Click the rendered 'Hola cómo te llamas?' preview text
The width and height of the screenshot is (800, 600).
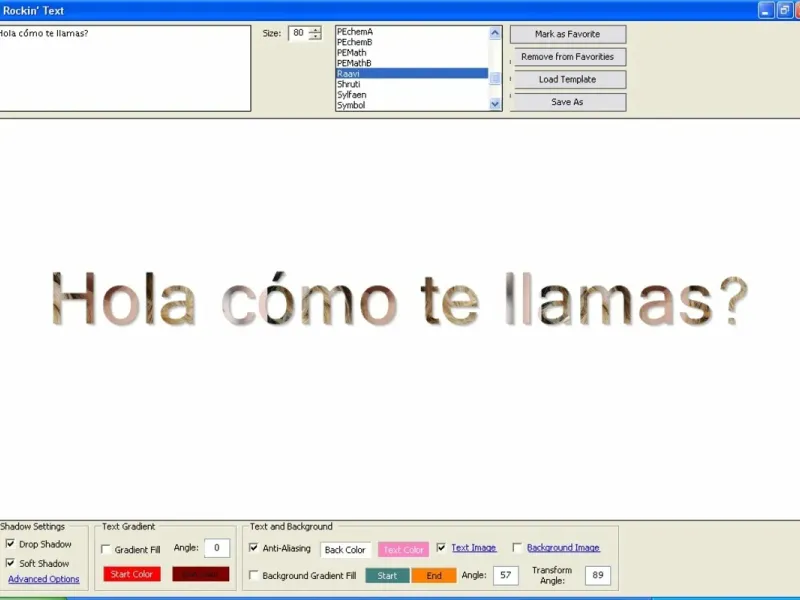tap(400, 299)
